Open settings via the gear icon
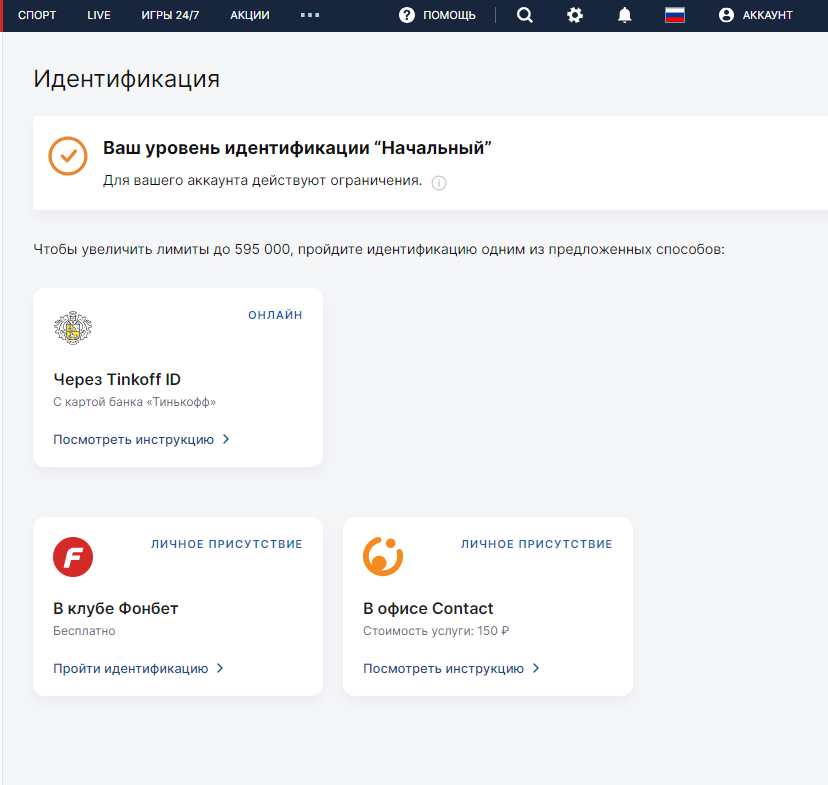The height and width of the screenshot is (785, 828). (x=575, y=15)
